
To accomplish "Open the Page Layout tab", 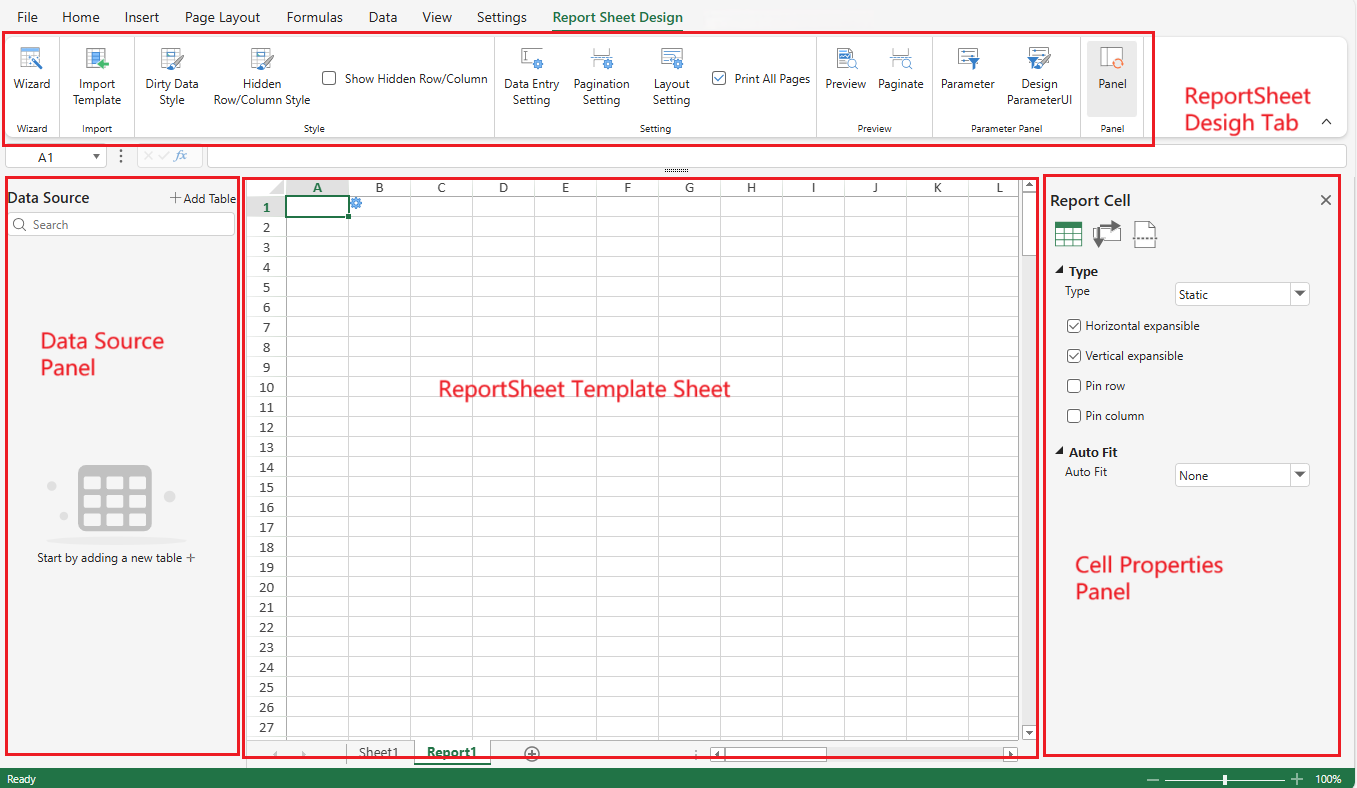I will coord(223,17).
